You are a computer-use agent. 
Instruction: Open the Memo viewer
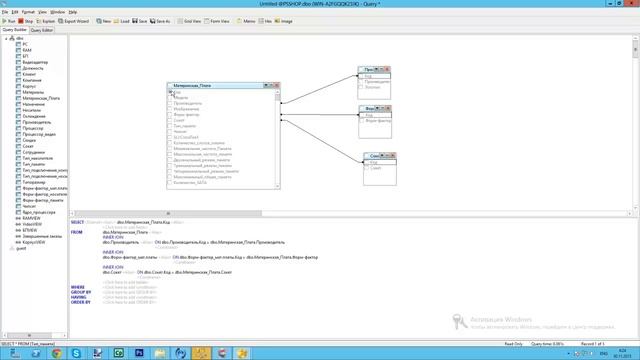pos(246,21)
